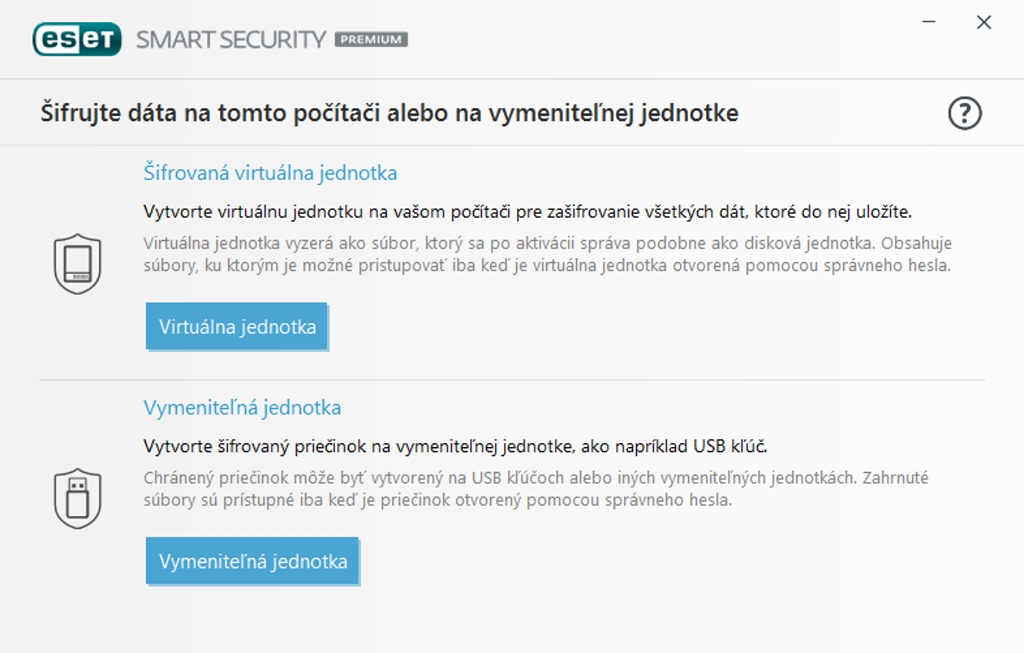This screenshot has width=1024, height=653.
Task: Close the ESET Smart Security window
Action: 984,23
